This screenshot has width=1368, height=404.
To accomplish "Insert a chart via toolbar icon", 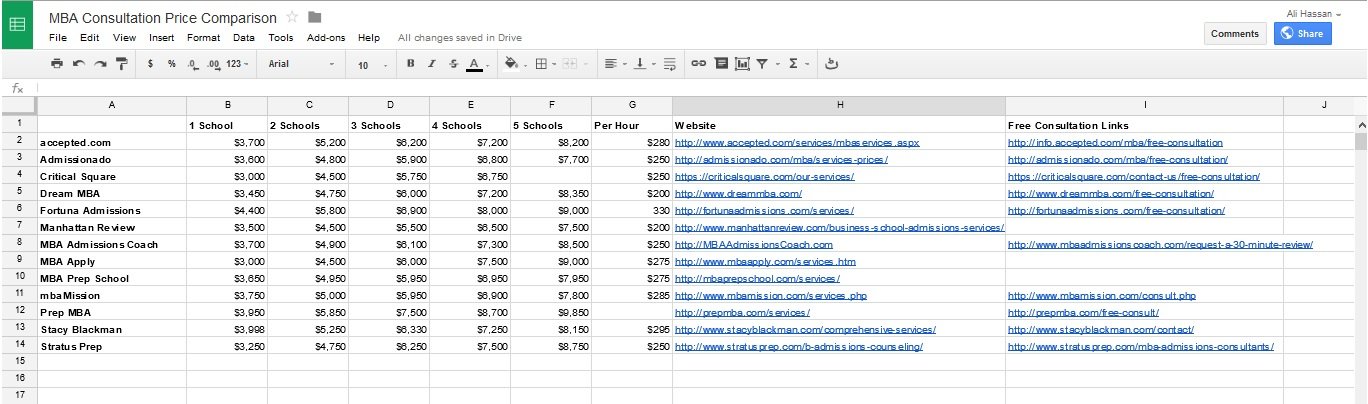I will click(742, 63).
